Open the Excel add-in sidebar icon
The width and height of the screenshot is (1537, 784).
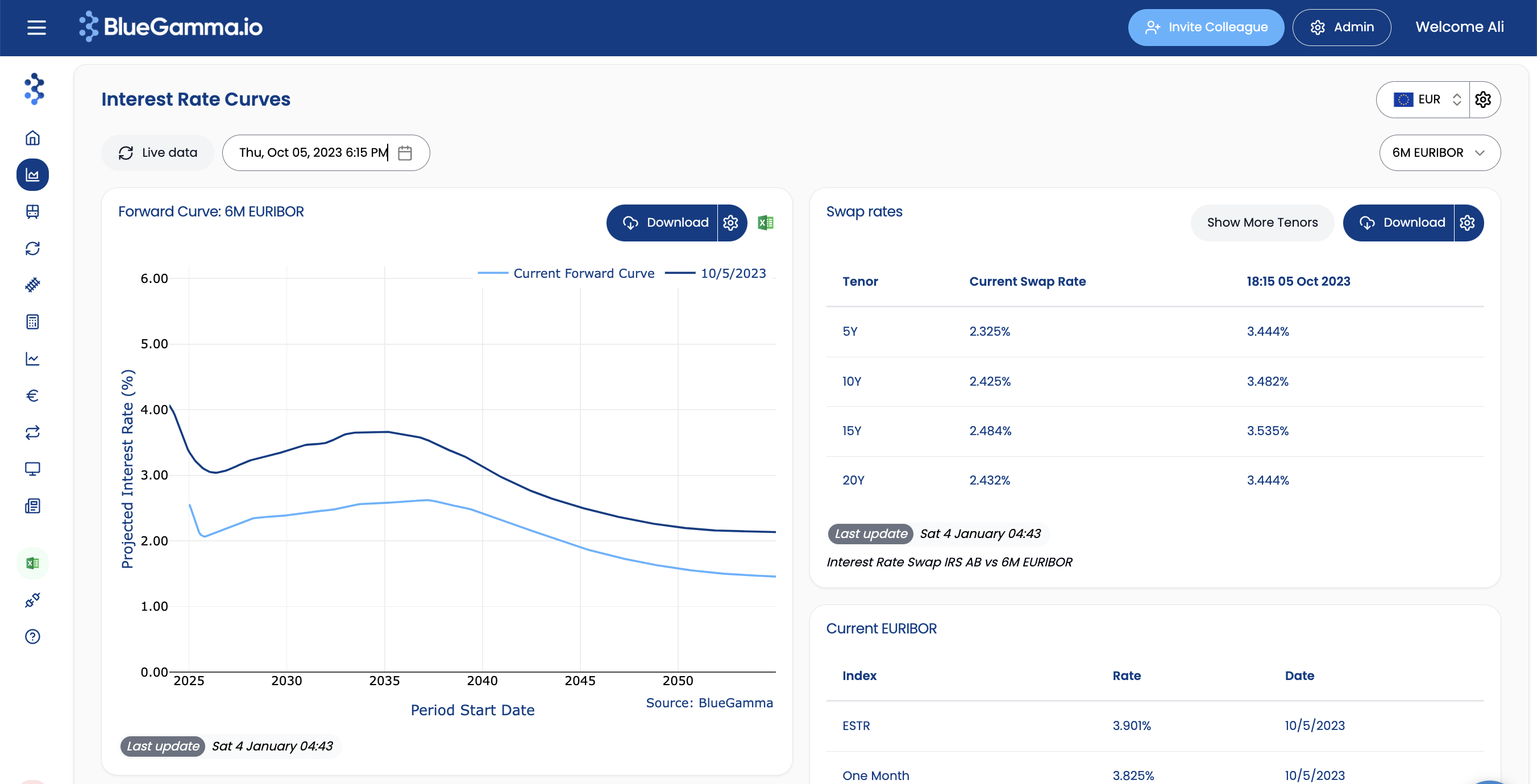[x=33, y=564]
